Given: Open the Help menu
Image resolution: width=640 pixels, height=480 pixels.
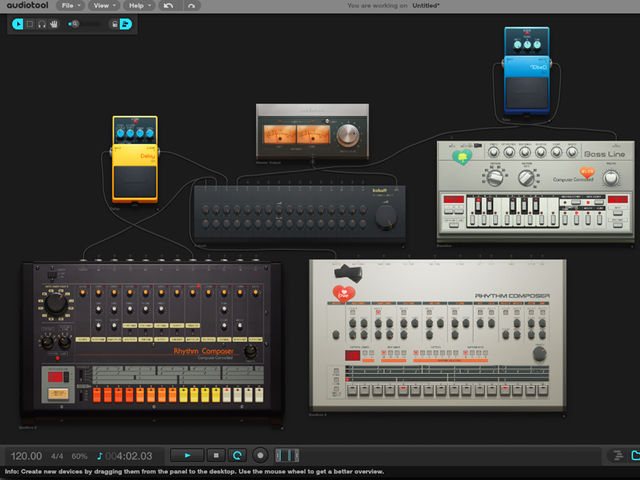Looking at the screenshot, I should pos(139,6).
